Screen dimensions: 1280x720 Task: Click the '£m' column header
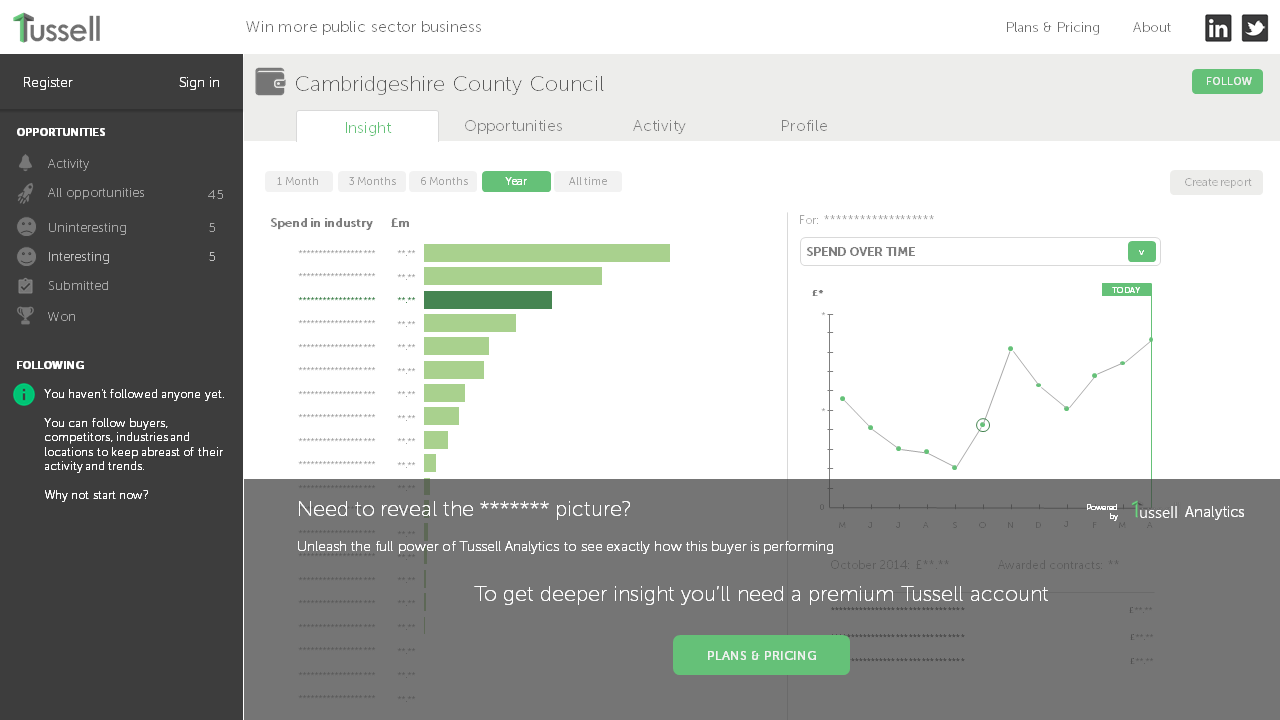point(400,223)
